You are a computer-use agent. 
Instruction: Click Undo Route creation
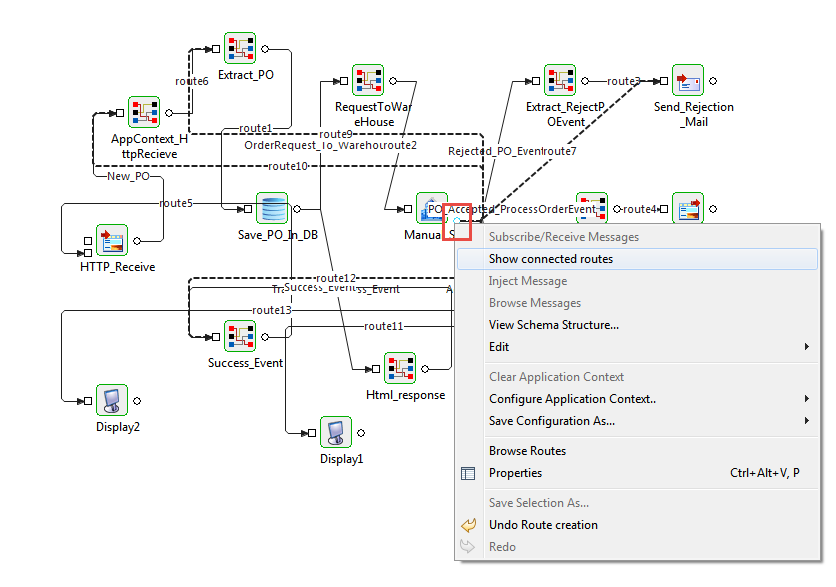[x=543, y=525]
